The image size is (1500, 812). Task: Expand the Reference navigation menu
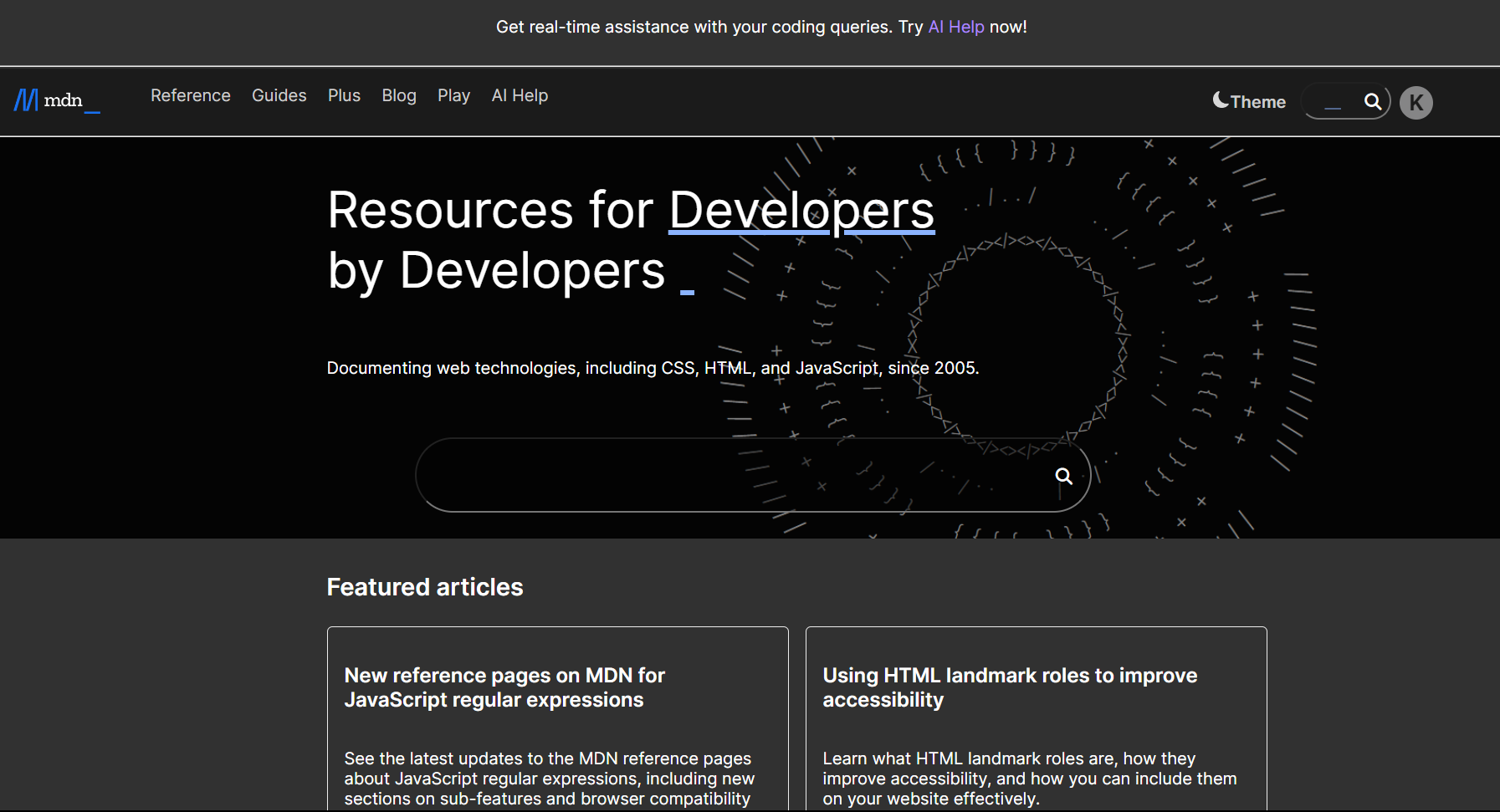[x=190, y=96]
